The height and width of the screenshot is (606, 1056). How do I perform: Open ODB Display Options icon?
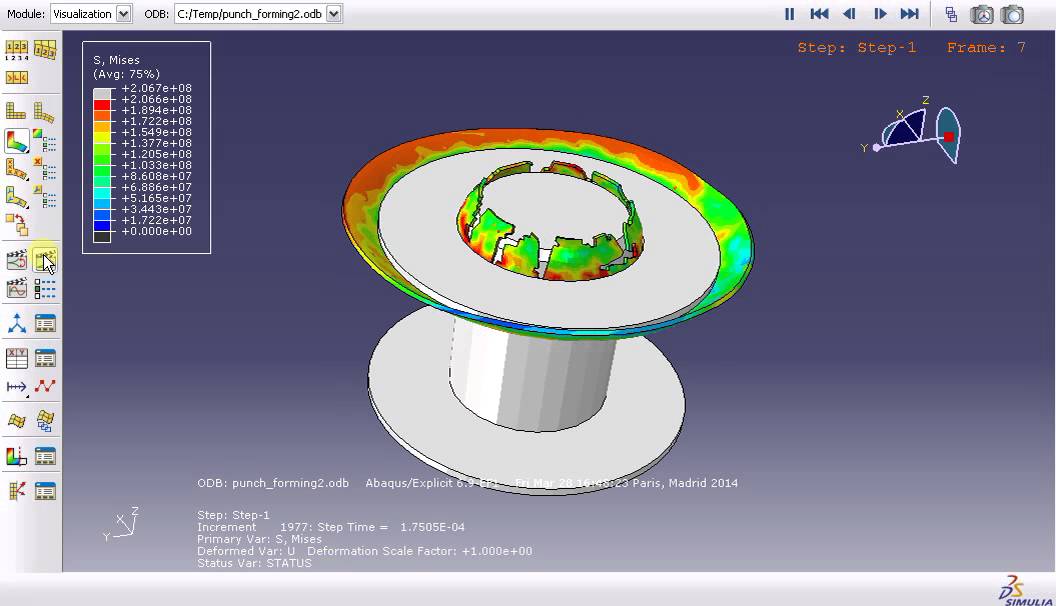tap(16, 77)
